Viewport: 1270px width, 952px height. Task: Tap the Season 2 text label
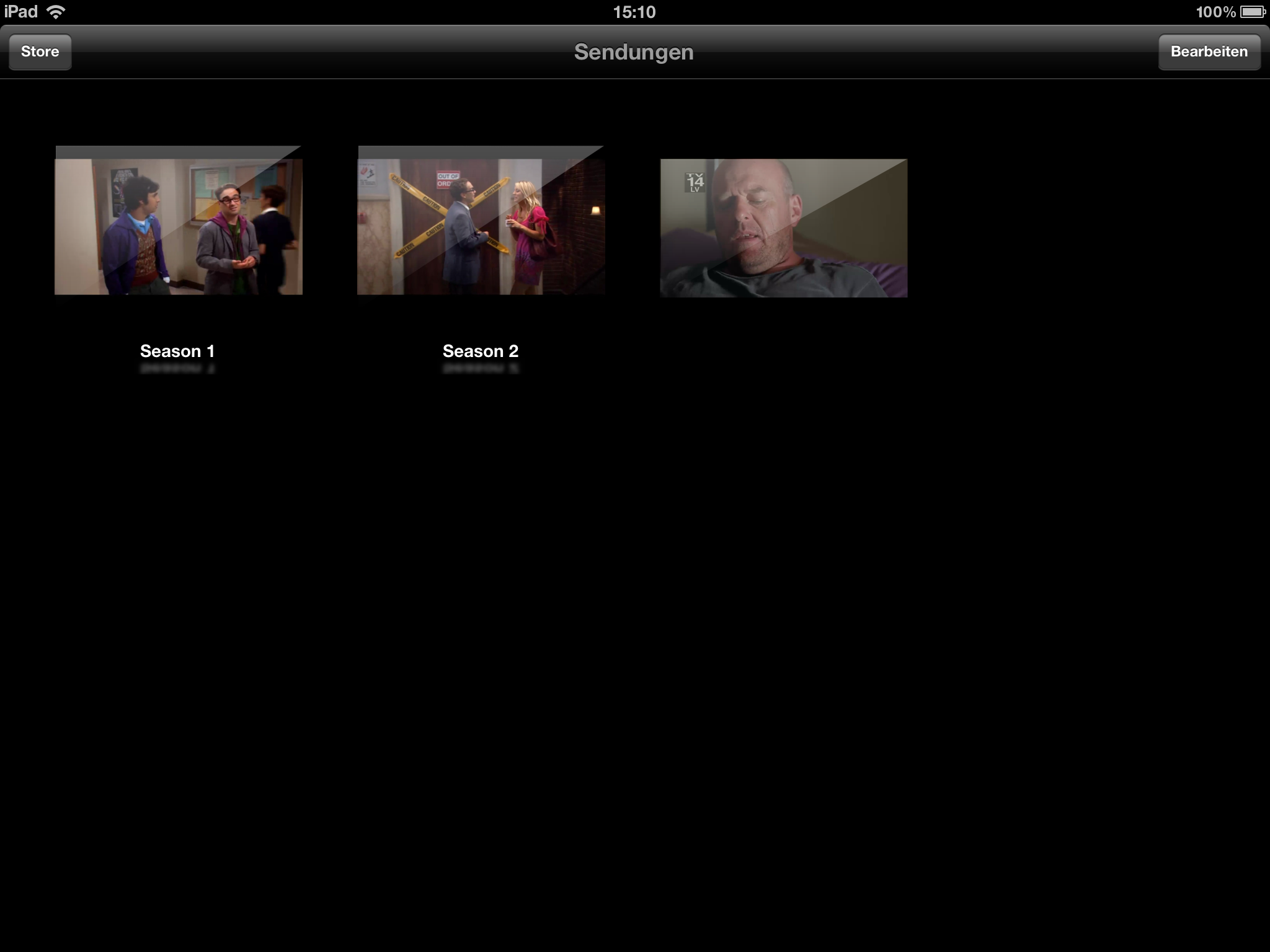pos(480,351)
